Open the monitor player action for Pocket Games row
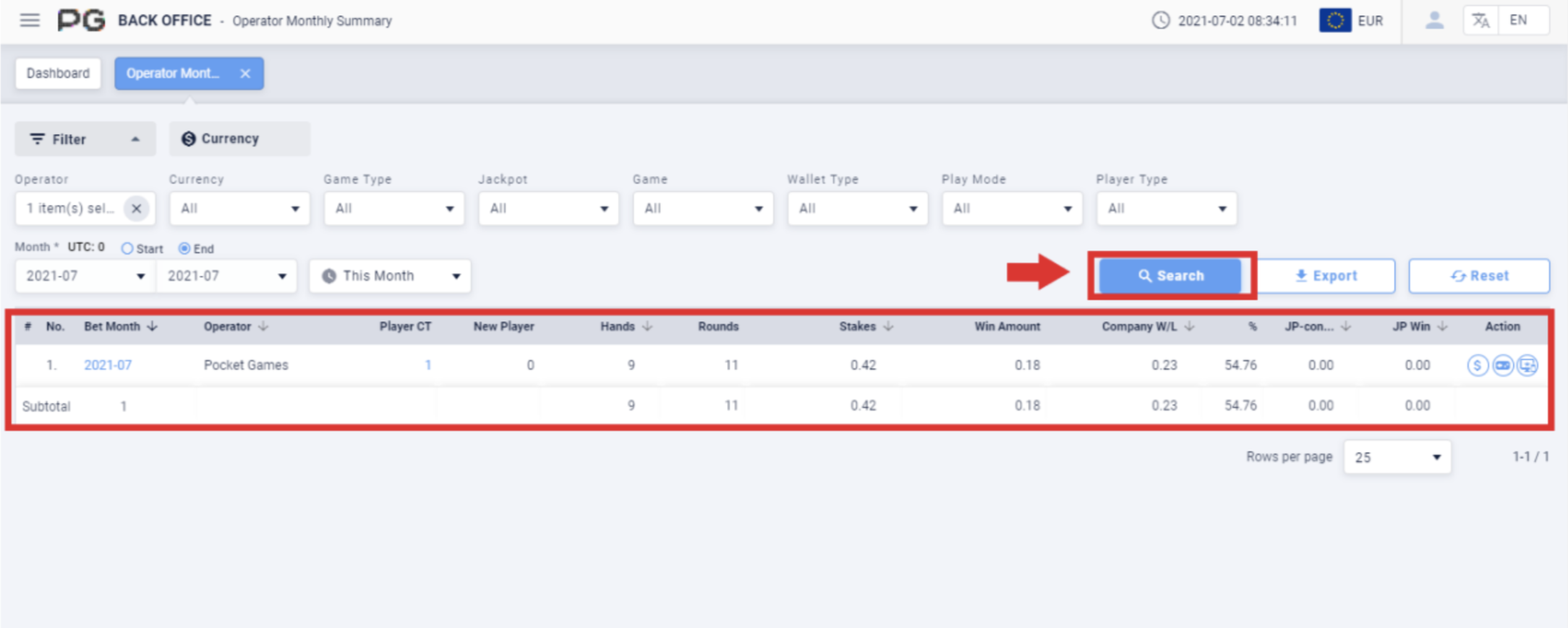Viewport: 1568px width, 628px height. pyautogui.click(x=1527, y=365)
